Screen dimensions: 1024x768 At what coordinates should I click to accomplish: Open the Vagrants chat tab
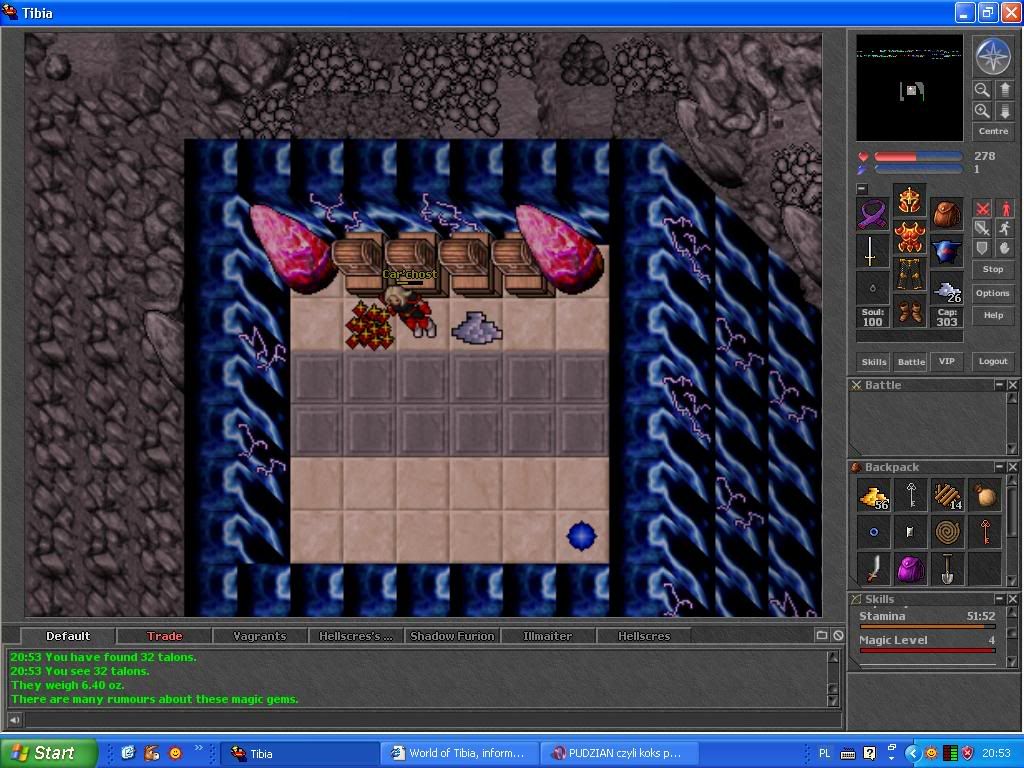point(260,636)
